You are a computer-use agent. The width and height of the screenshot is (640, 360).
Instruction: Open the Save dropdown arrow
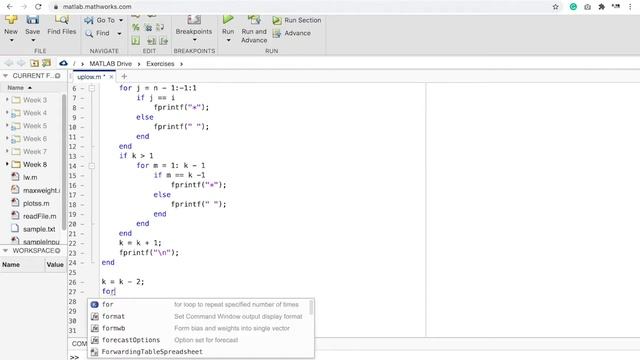pos(33,40)
